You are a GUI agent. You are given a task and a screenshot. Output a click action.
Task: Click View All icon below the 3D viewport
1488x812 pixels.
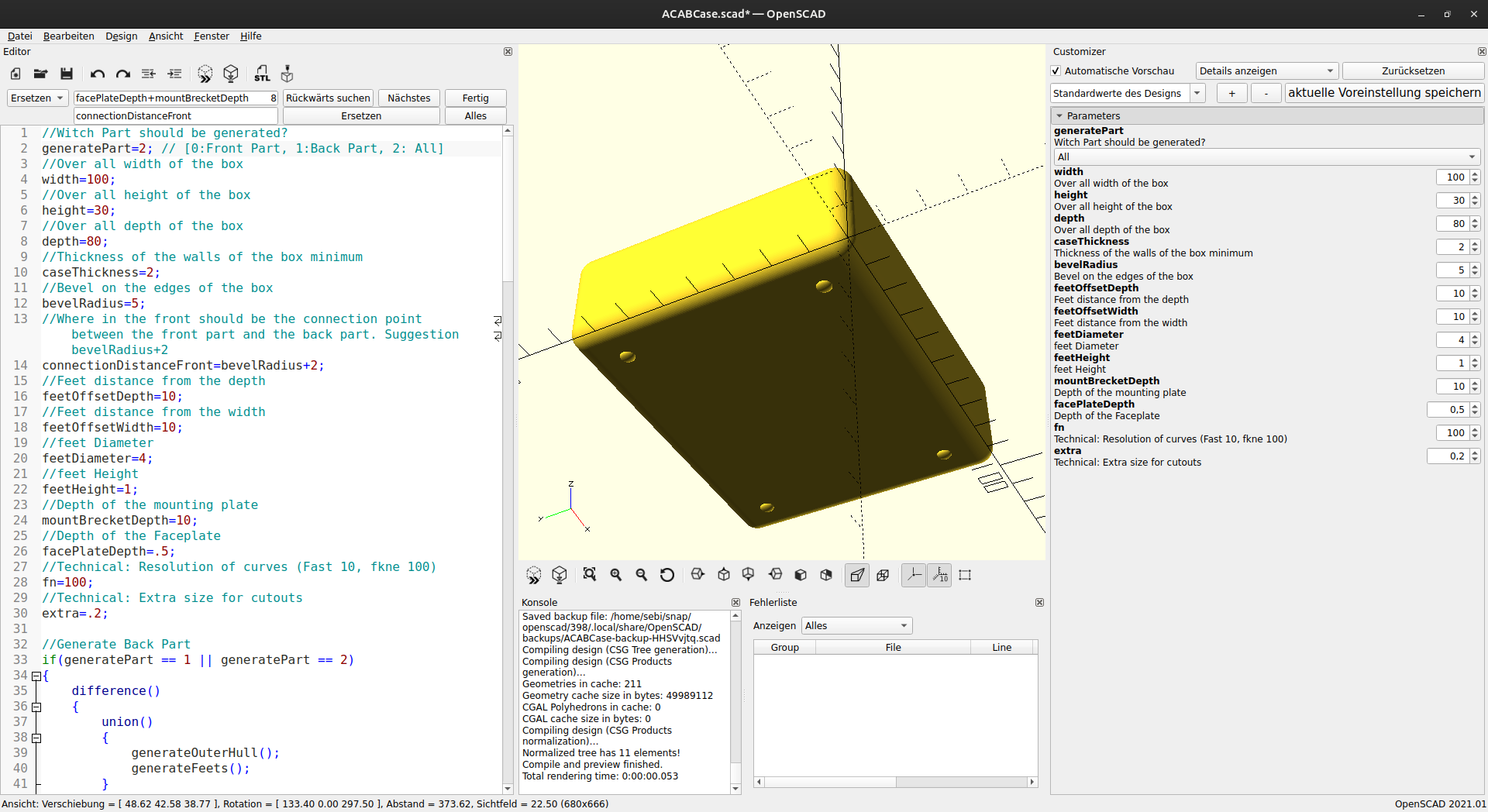590,575
